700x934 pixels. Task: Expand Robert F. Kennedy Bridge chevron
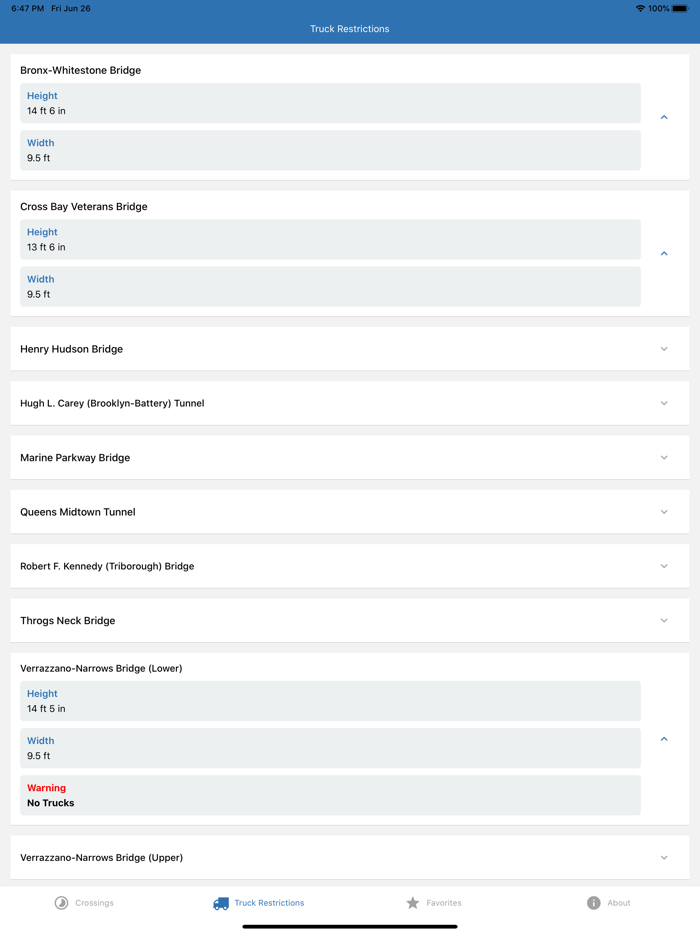[x=664, y=566]
